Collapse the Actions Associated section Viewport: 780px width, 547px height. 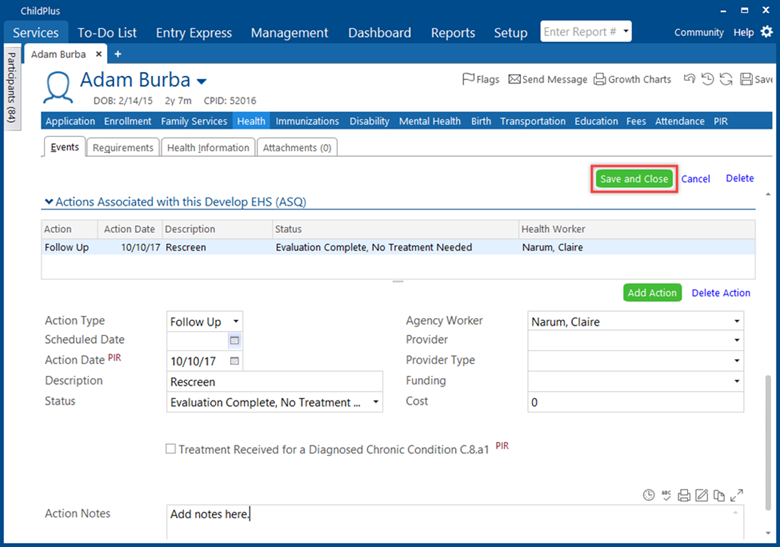coord(48,202)
